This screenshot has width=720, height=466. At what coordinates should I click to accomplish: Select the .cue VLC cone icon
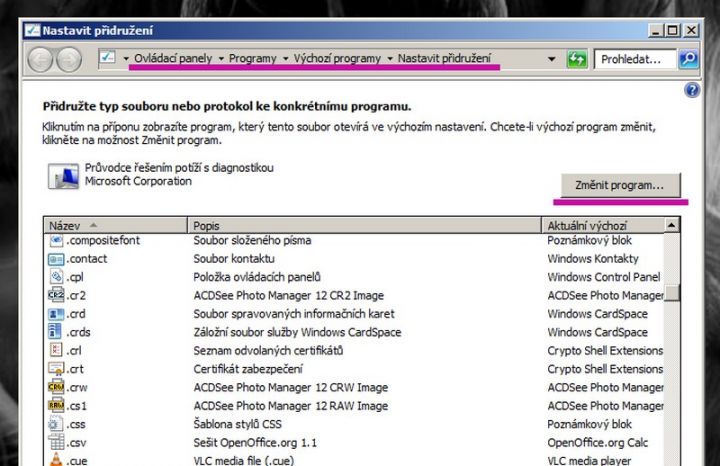click(x=56, y=460)
